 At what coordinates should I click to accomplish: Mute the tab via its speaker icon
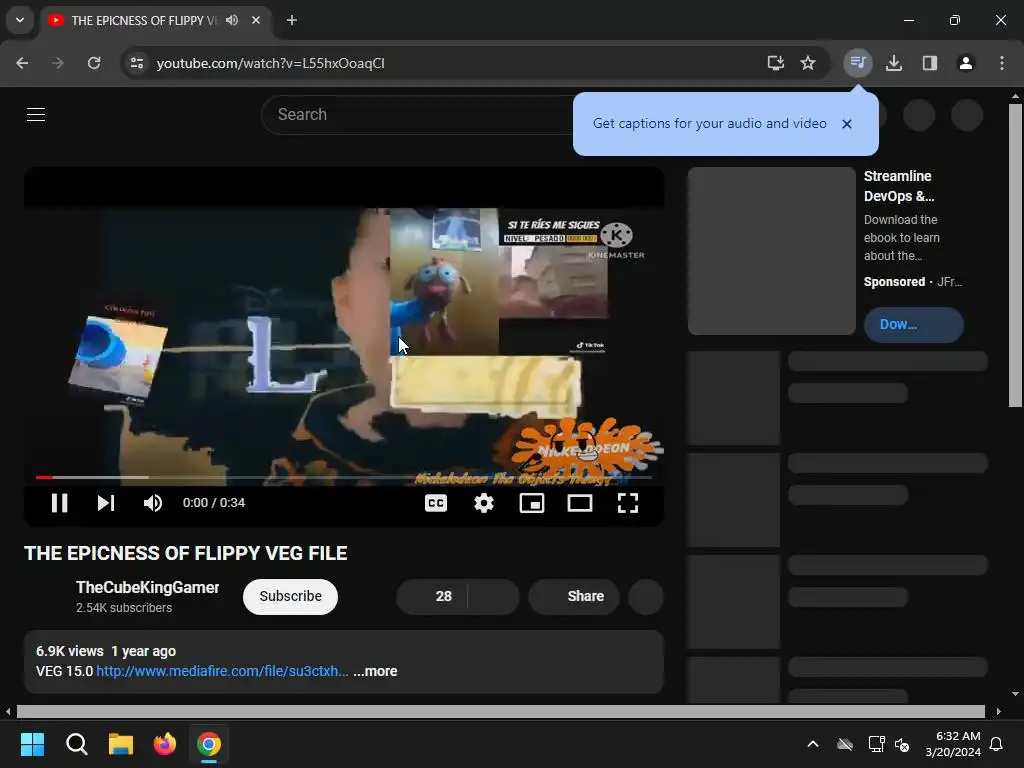pos(232,20)
